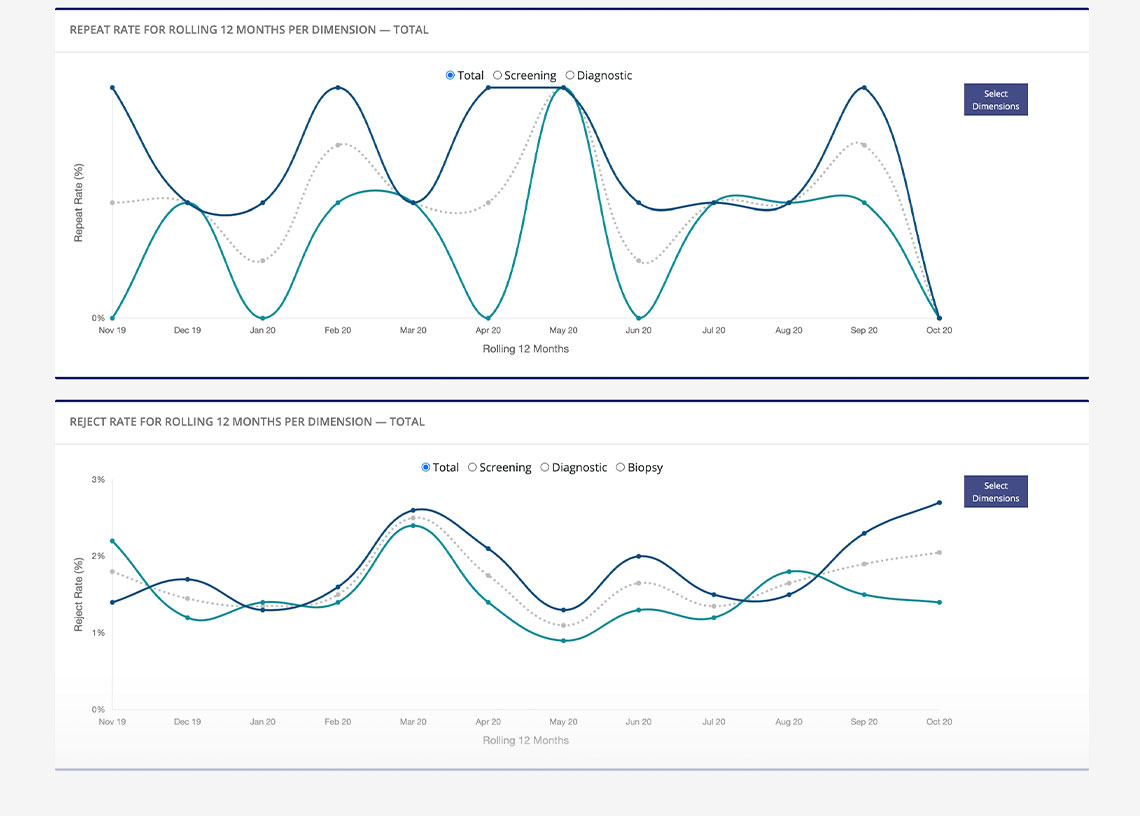Click dark blue Jun 20 point in Reject Rate chart
The image size is (1140, 816).
pyautogui.click(x=638, y=556)
